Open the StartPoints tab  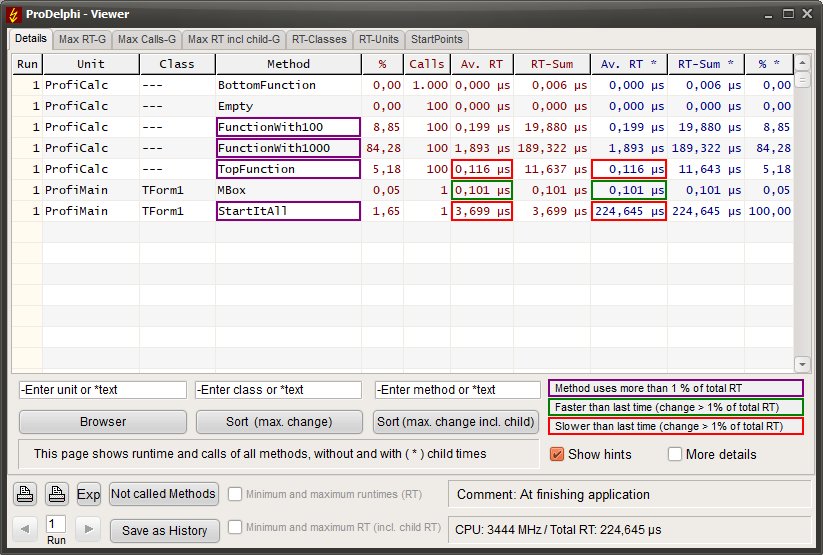coord(437,39)
